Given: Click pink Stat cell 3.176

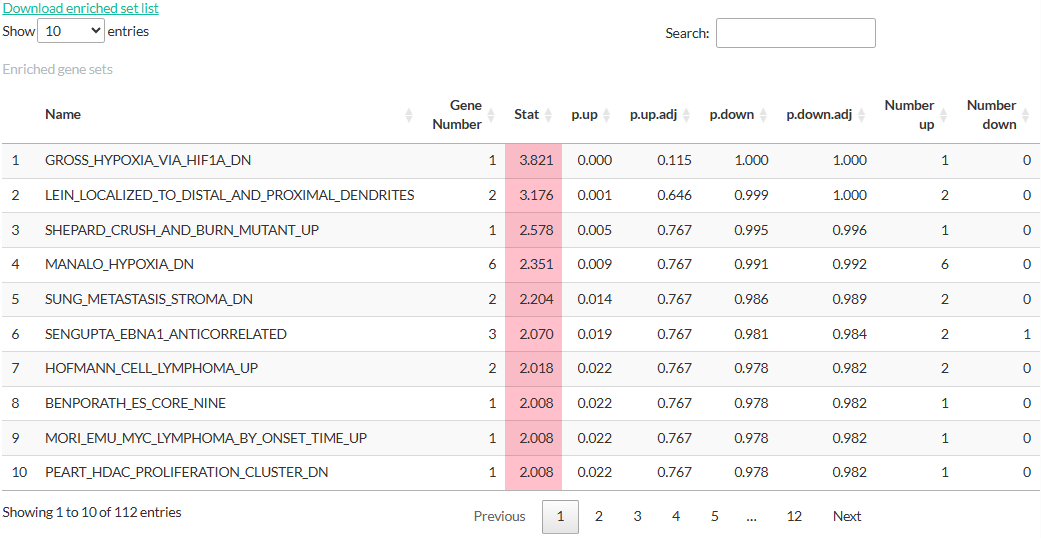Looking at the screenshot, I should click(534, 195).
